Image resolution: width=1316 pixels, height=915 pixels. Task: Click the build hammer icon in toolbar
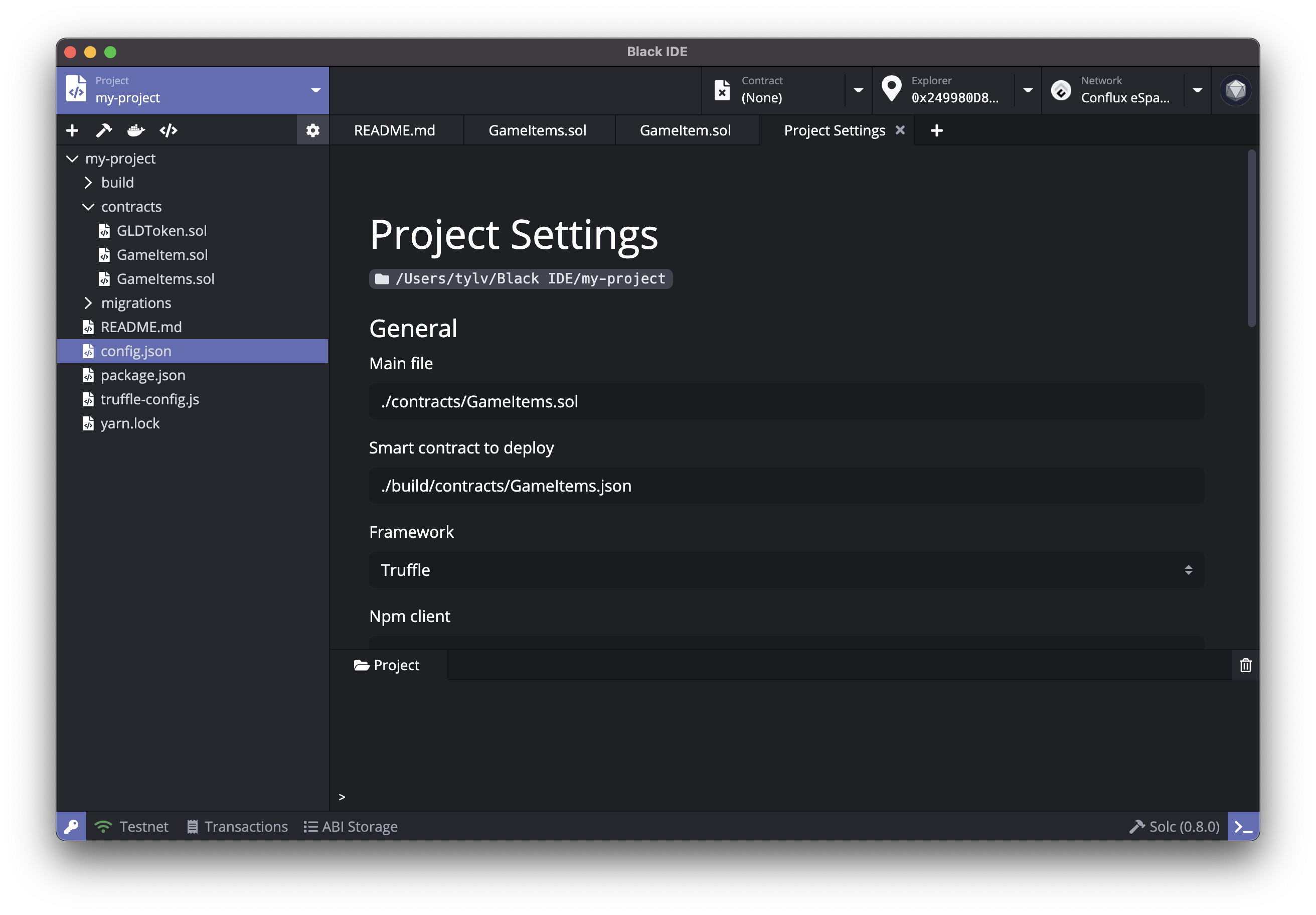click(104, 131)
